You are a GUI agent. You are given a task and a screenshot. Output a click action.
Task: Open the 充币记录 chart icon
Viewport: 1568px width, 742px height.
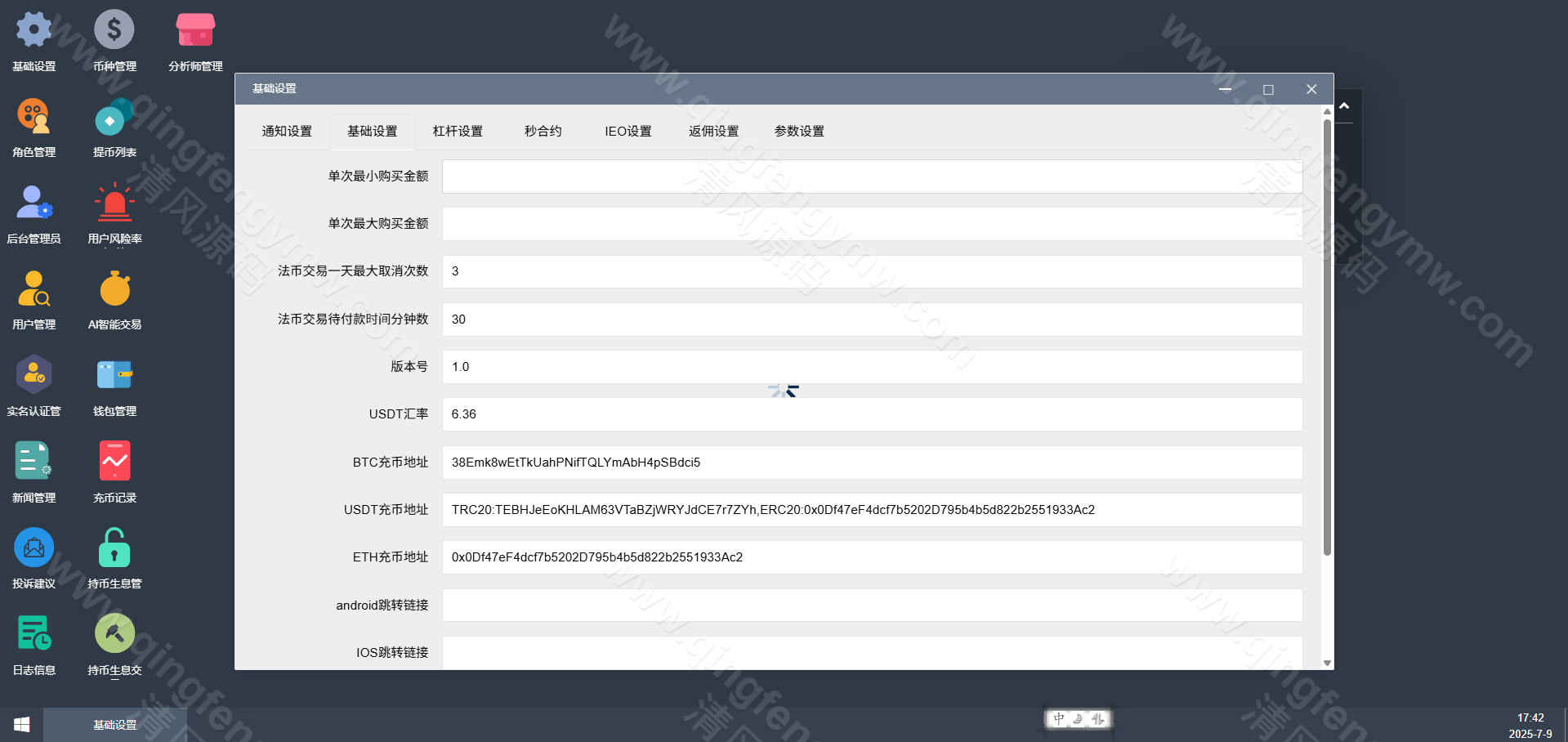tap(114, 462)
